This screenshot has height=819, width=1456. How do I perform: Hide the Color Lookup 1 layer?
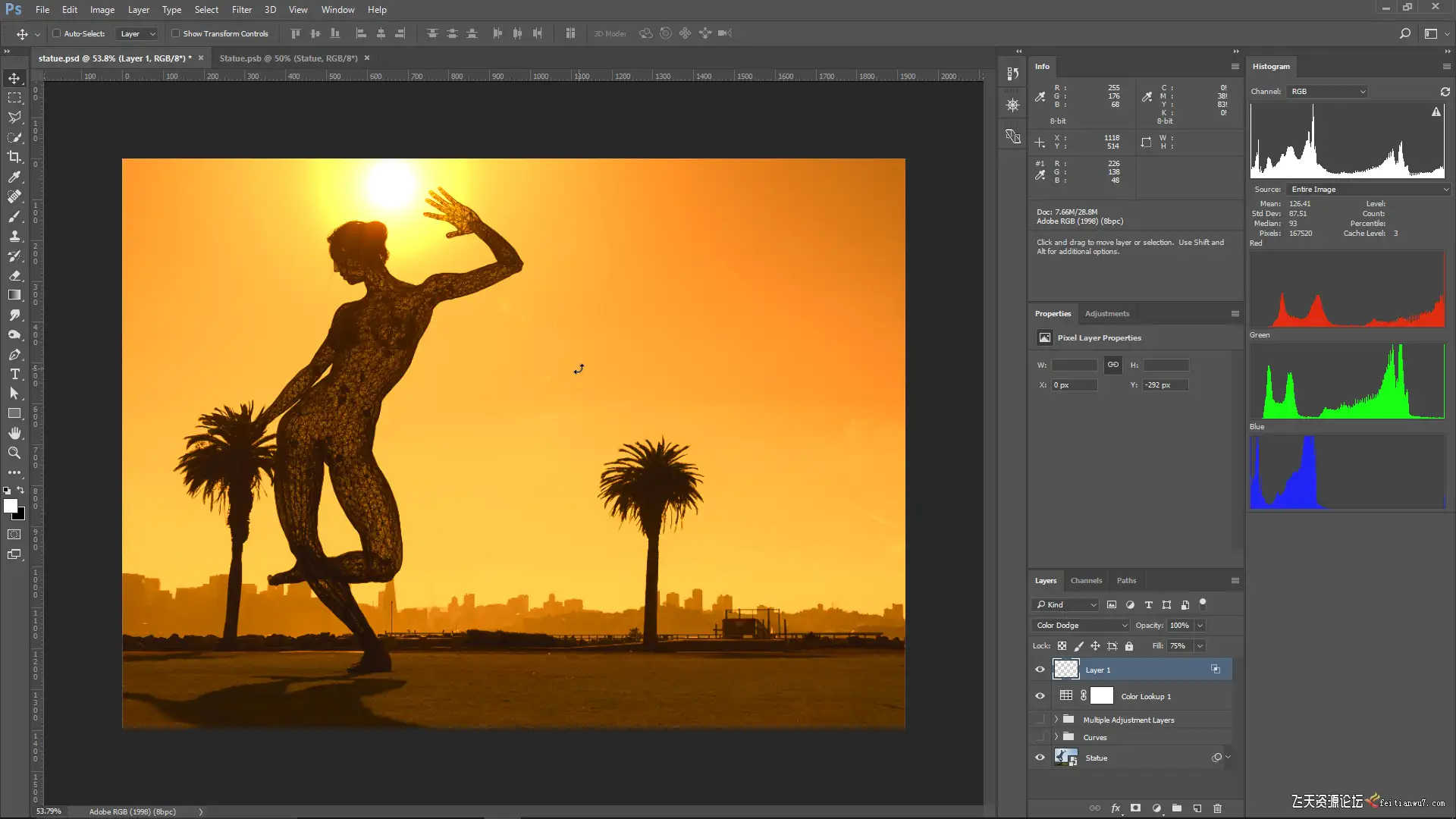pyautogui.click(x=1040, y=696)
